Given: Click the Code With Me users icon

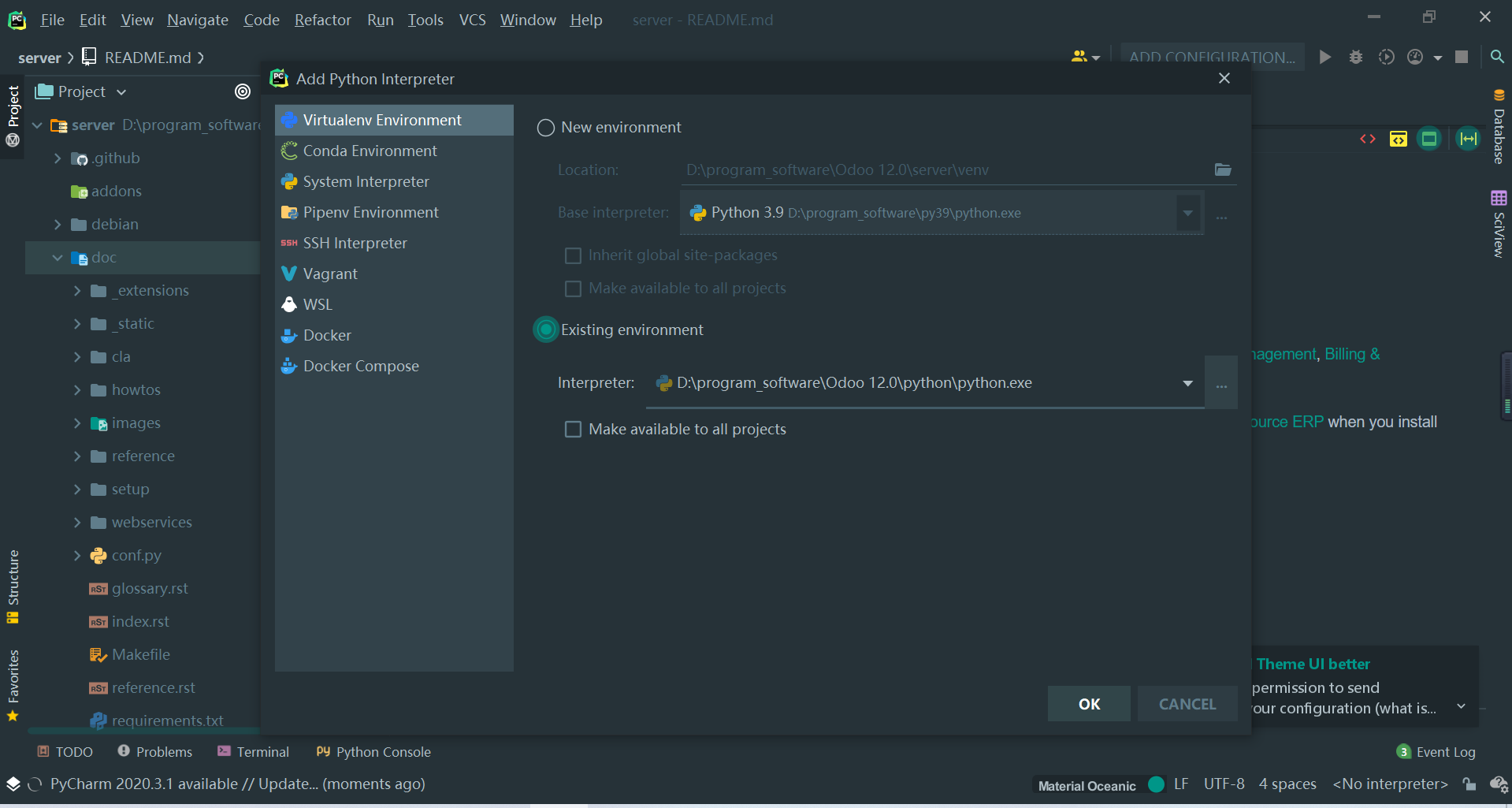Looking at the screenshot, I should pyautogui.click(x=1085, y=57).
